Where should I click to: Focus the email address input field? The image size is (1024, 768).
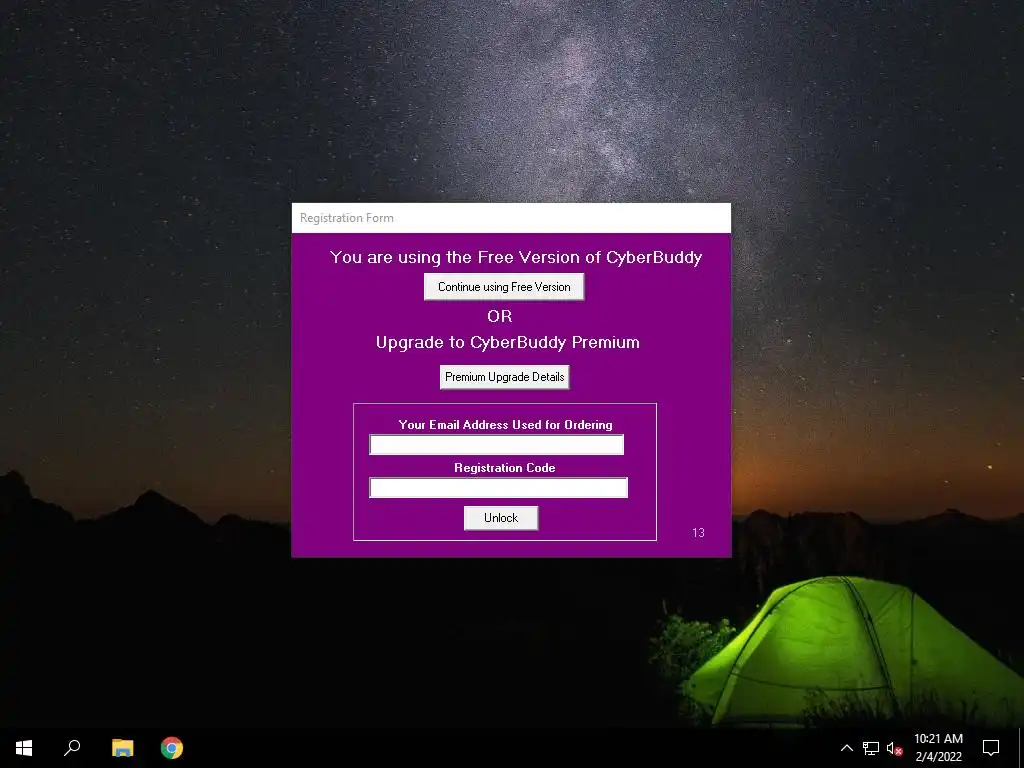(x=496, y=445)
